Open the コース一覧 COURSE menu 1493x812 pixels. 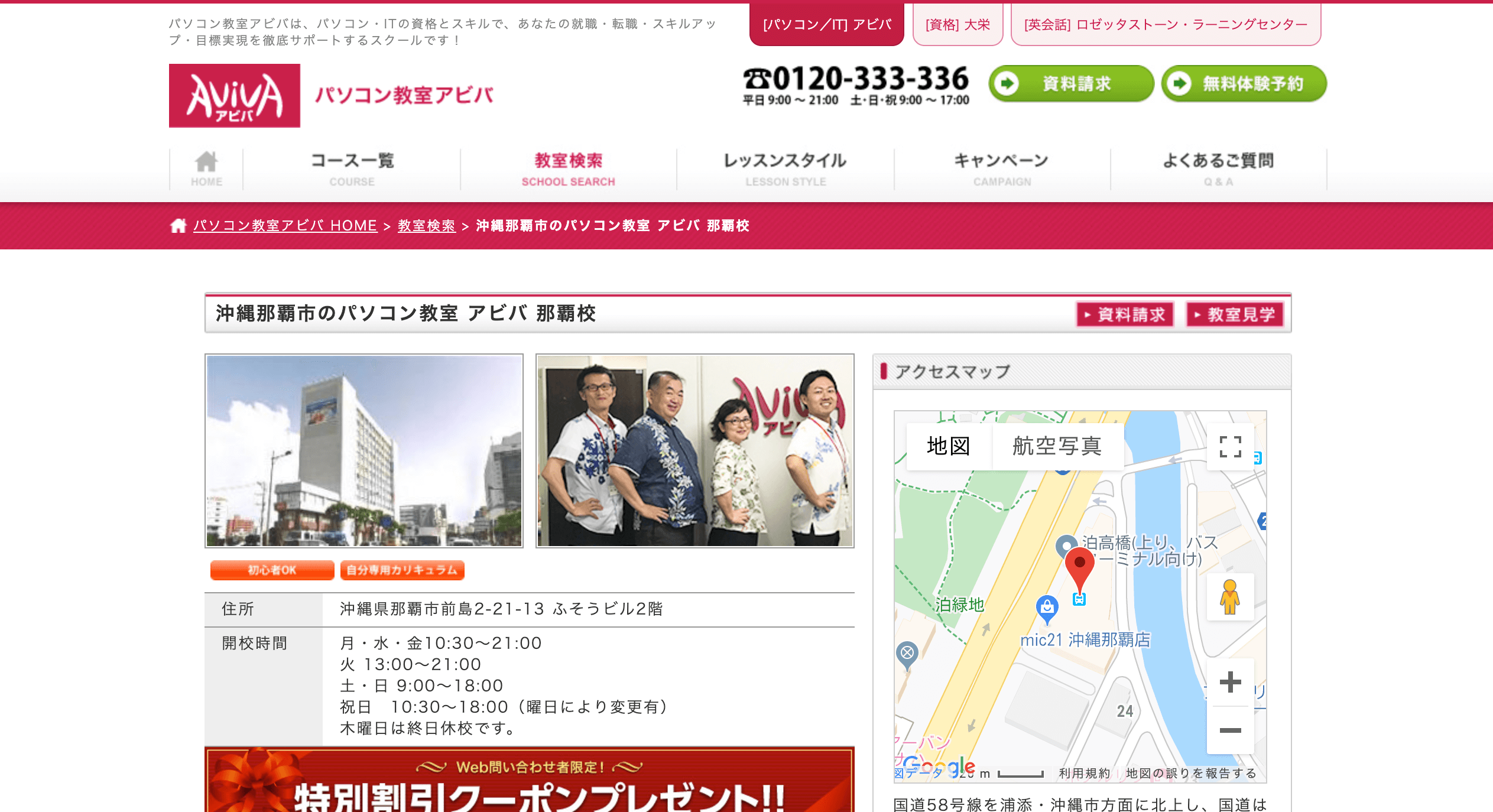[x=352, y=169]
